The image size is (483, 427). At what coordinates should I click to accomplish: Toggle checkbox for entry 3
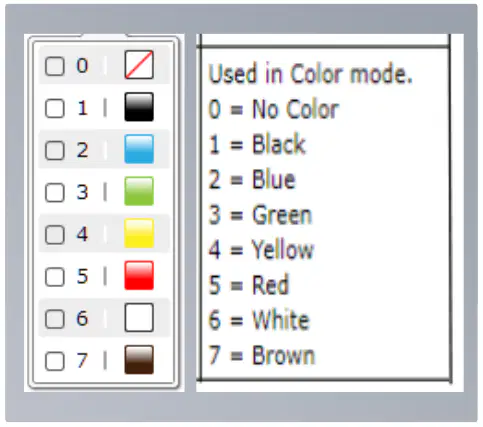tap(55, 192)
